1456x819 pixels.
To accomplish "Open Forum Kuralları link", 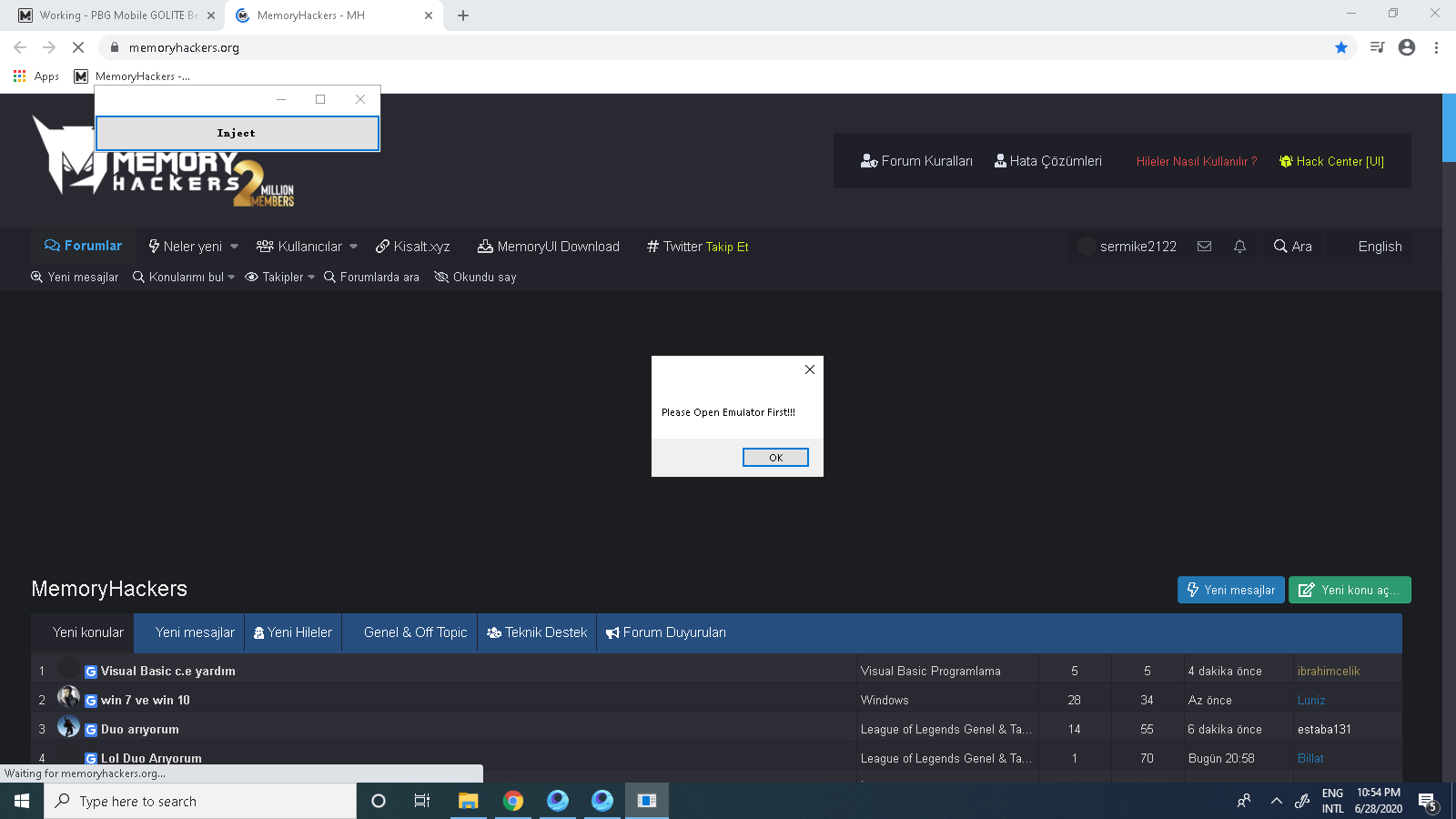I will pyautogui.click(x=916, y=161).
